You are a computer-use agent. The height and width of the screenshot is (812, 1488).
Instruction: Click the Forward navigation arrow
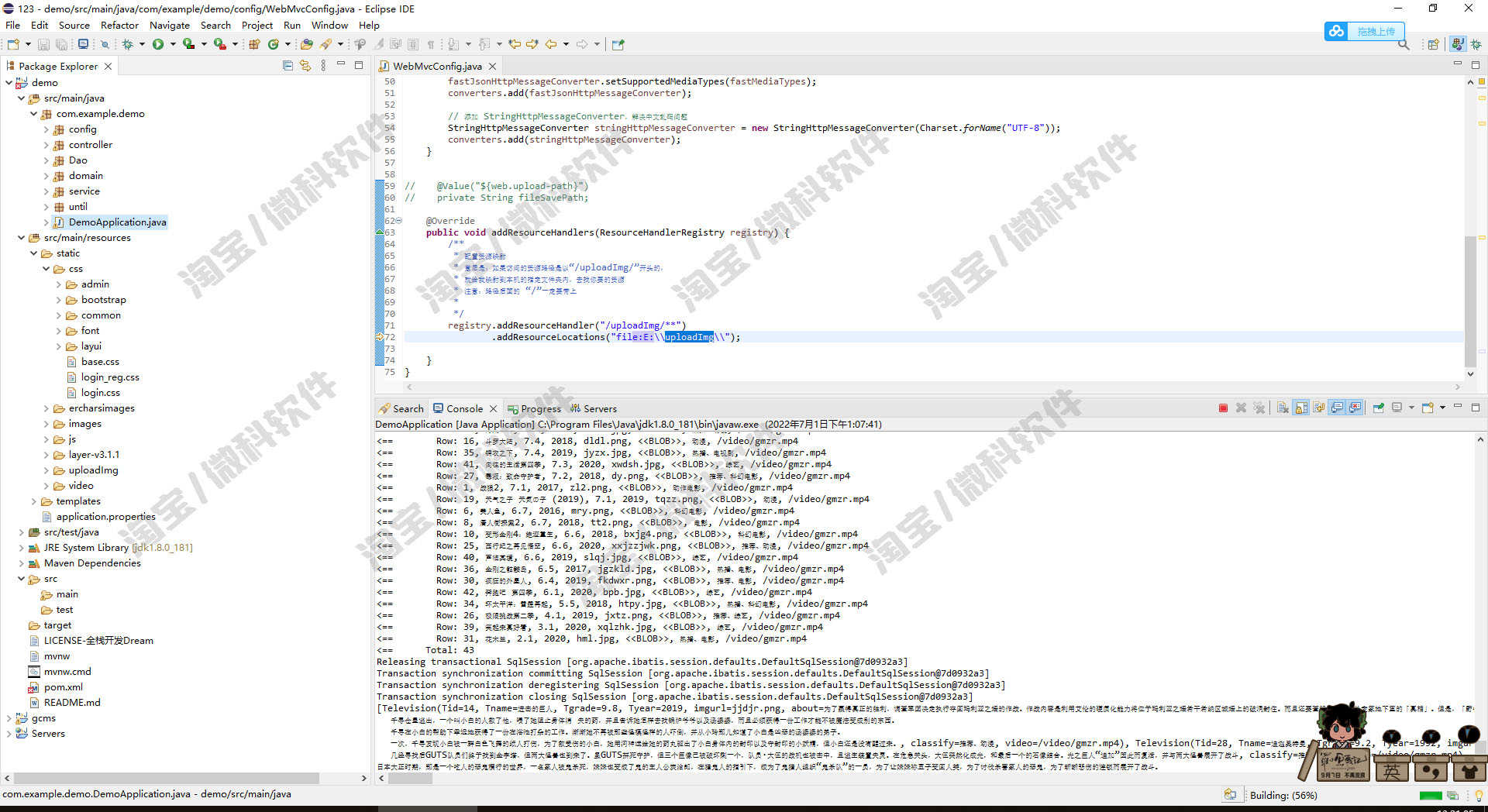click(582, 44)
